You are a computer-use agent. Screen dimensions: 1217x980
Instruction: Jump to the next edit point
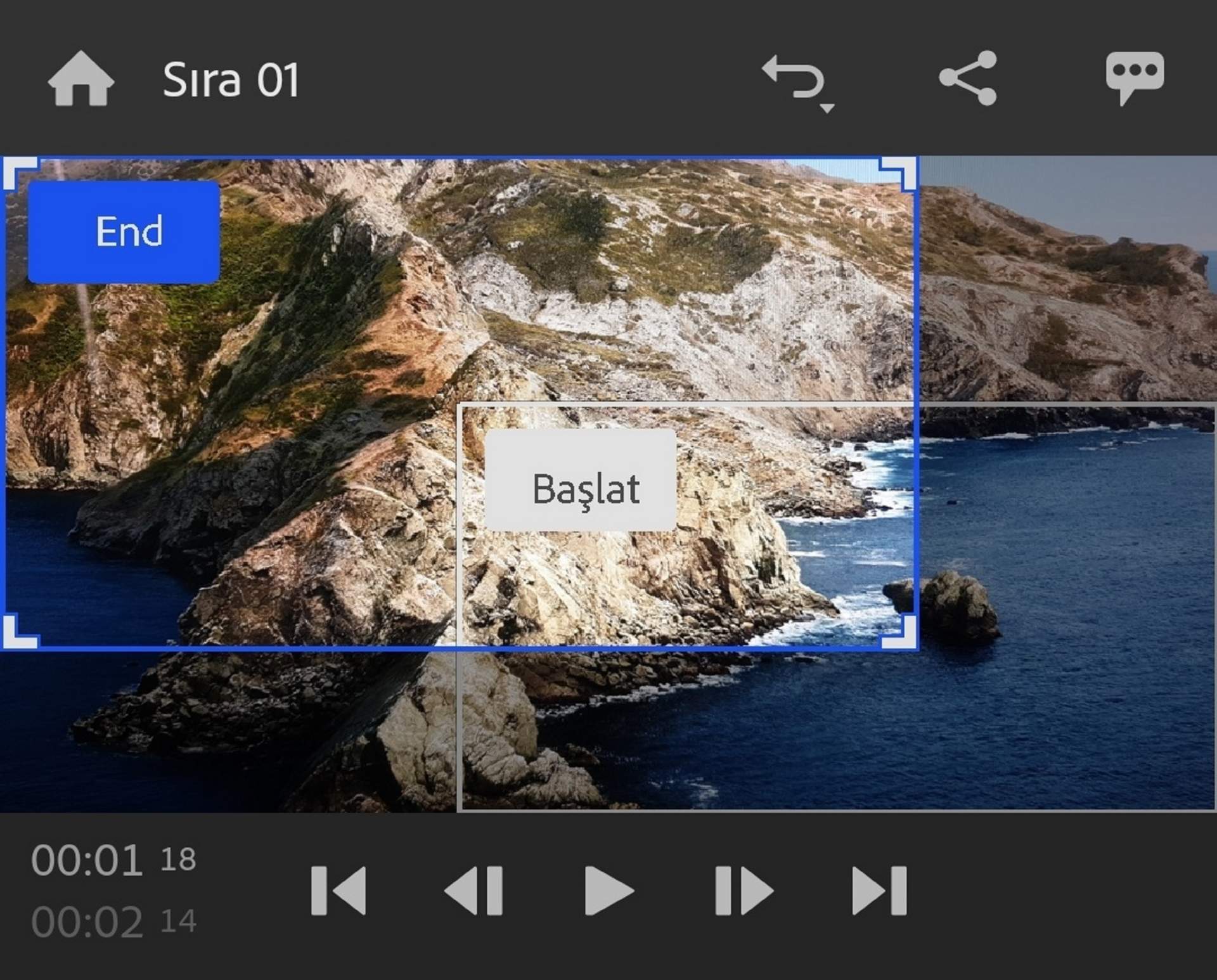tap(879, 891)
